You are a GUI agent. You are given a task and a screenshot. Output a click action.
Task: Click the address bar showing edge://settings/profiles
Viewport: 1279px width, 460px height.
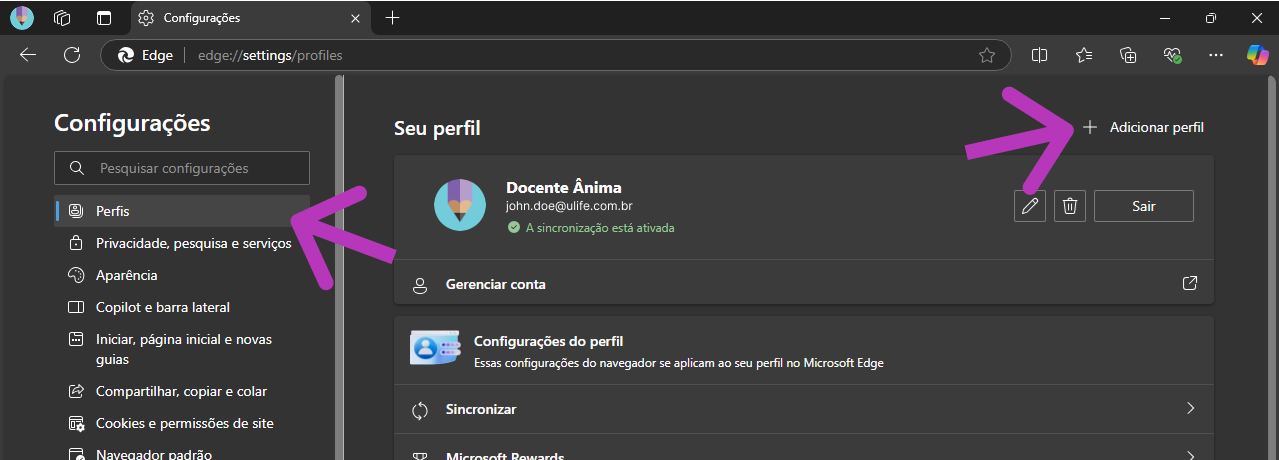(x=555, y=55)
